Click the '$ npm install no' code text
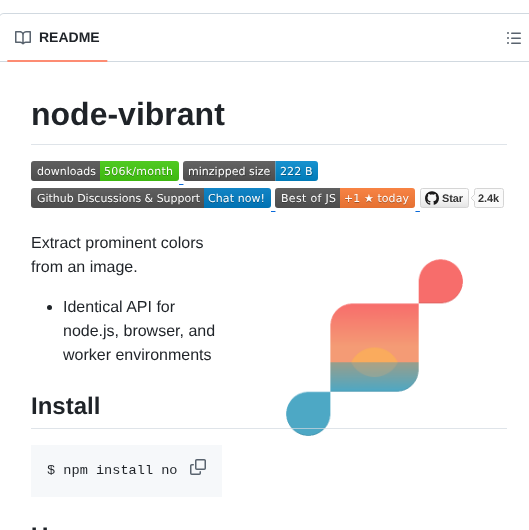Image resolution: width=529 pixels, height=530 pixels. pos(112,470)
